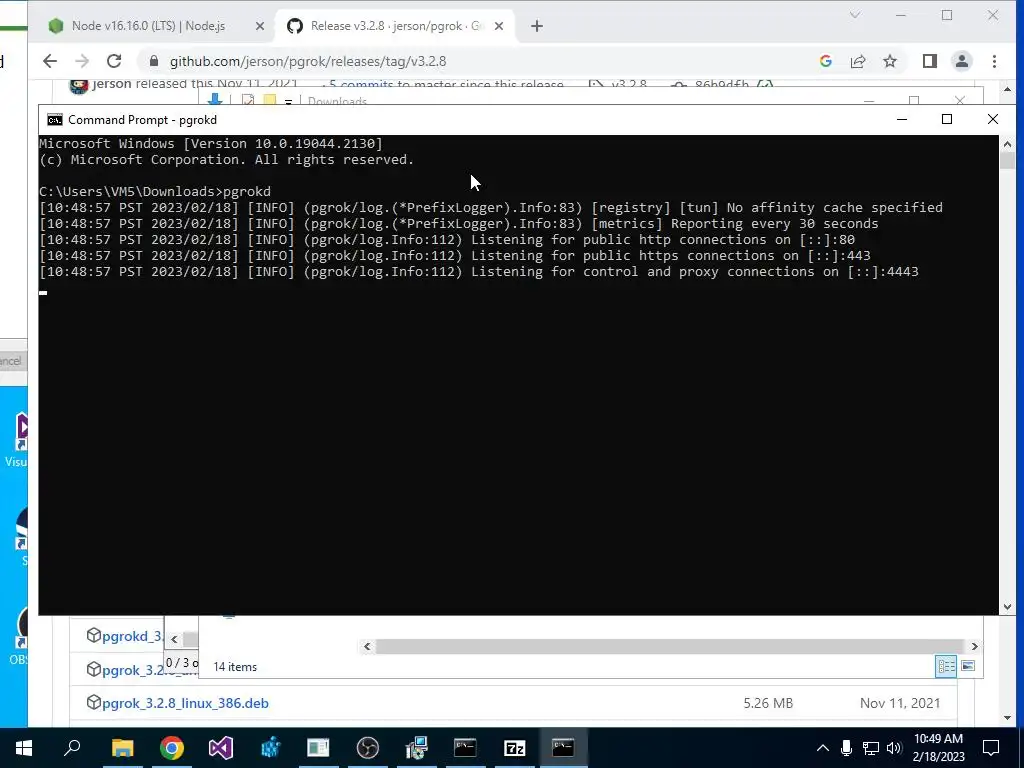This screenshot has width=1024, height=768.
Task: Close the Node.js tab
Action: coord(260,26)
